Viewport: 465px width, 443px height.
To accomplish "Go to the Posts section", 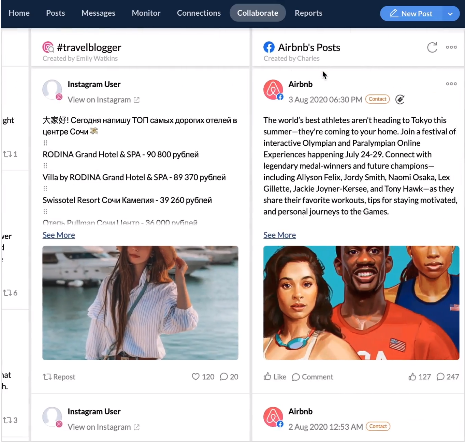I will 55,13.
